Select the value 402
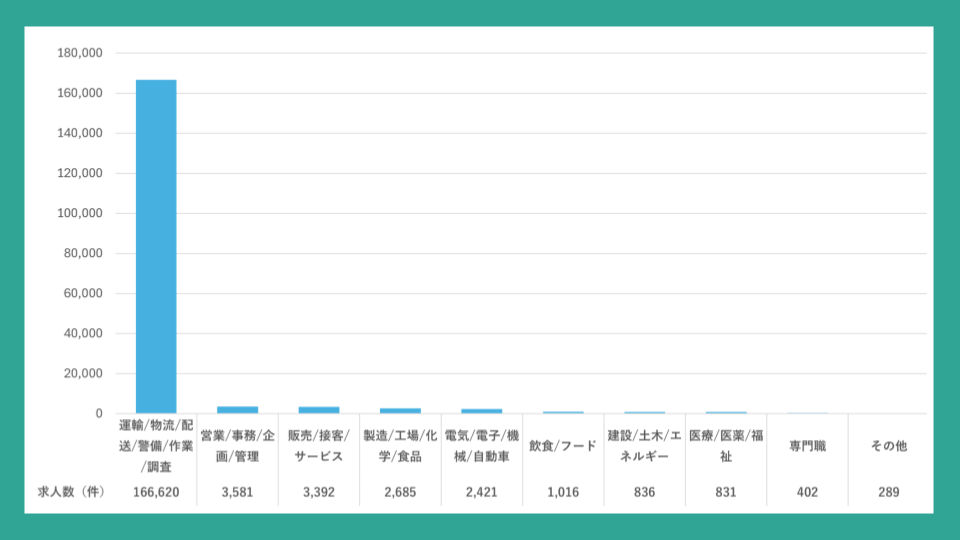The height and width of the screenshot is (540, 960). tap(808, 492)
